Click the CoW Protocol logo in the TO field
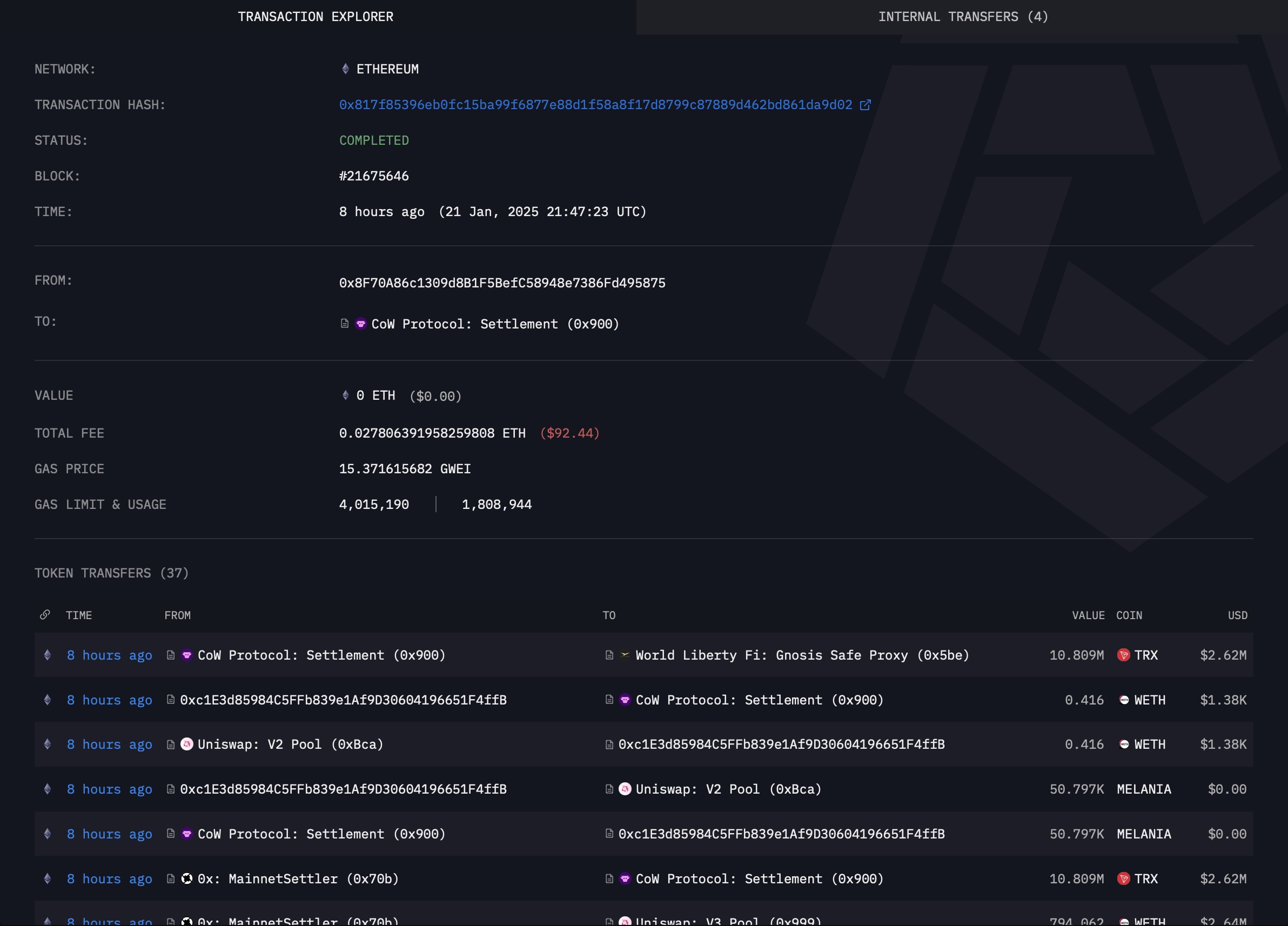 360,324
